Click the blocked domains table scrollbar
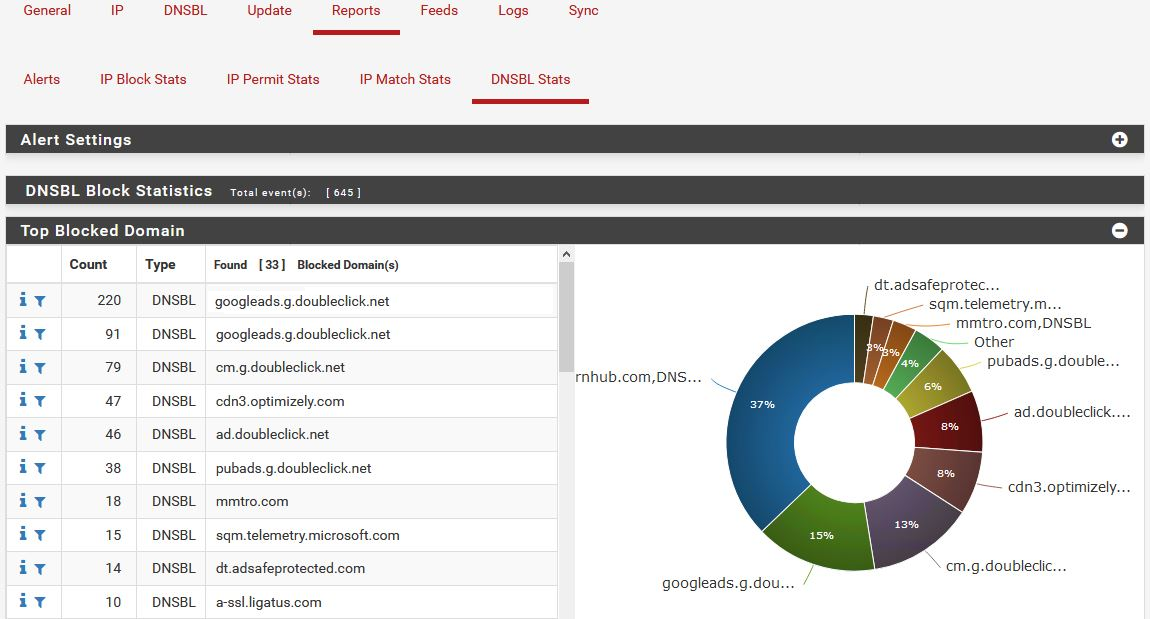This screenshot has width=1150, height=619. point(566,320)
